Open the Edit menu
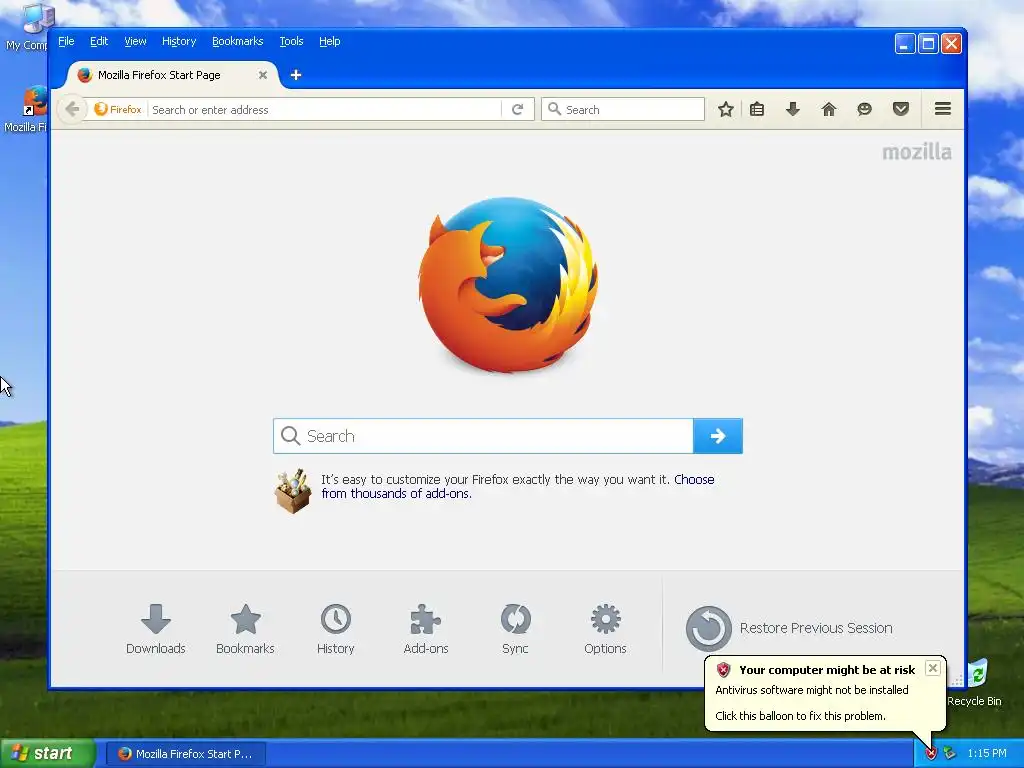 [x=99, y=41]
